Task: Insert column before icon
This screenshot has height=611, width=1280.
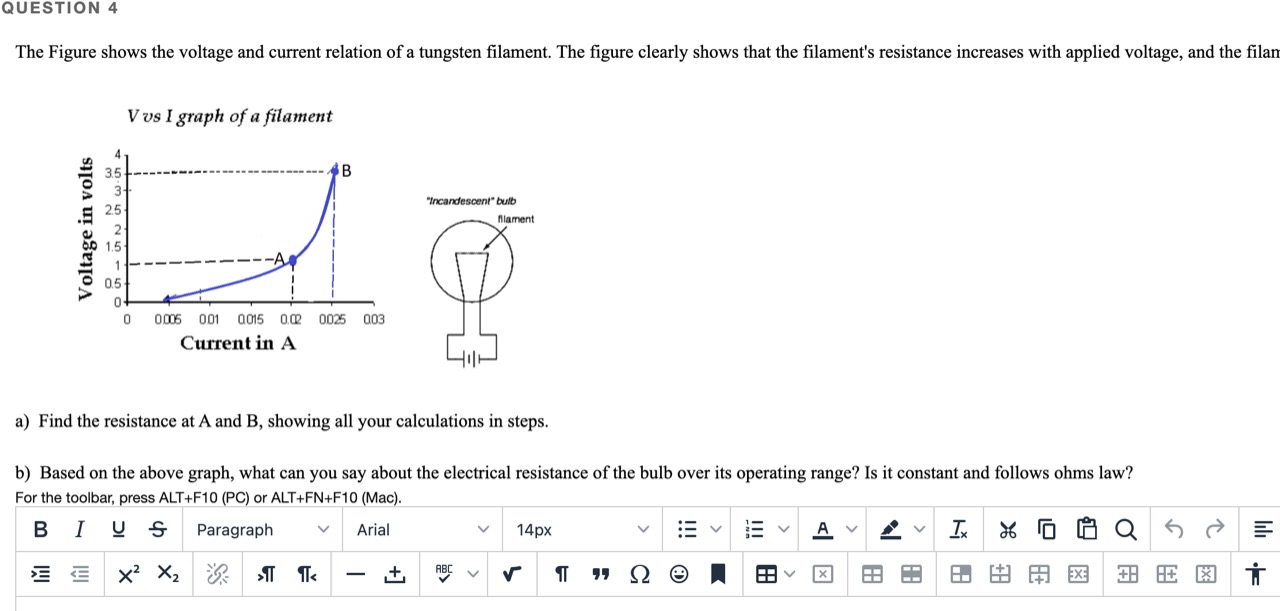Action: [1126, 574]
